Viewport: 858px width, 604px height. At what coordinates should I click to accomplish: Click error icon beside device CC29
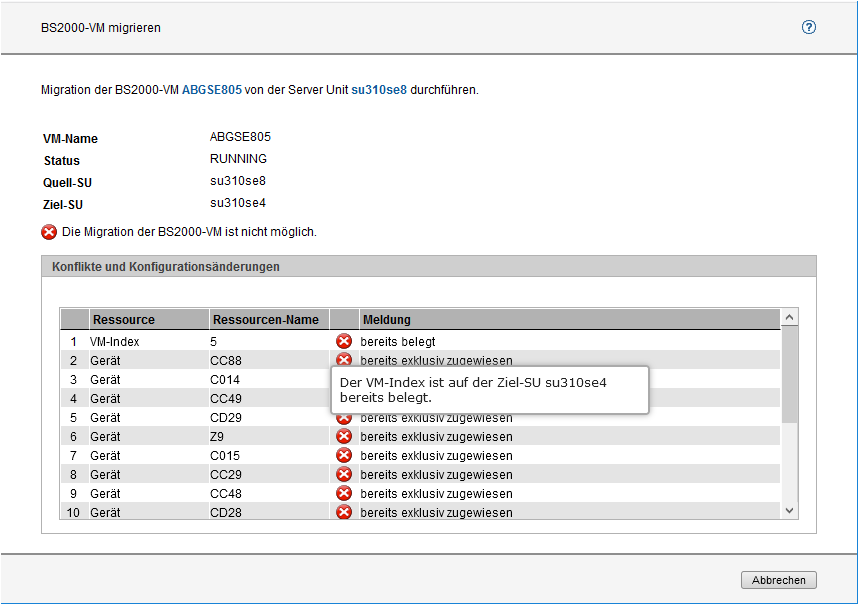[x=344, y=474]
